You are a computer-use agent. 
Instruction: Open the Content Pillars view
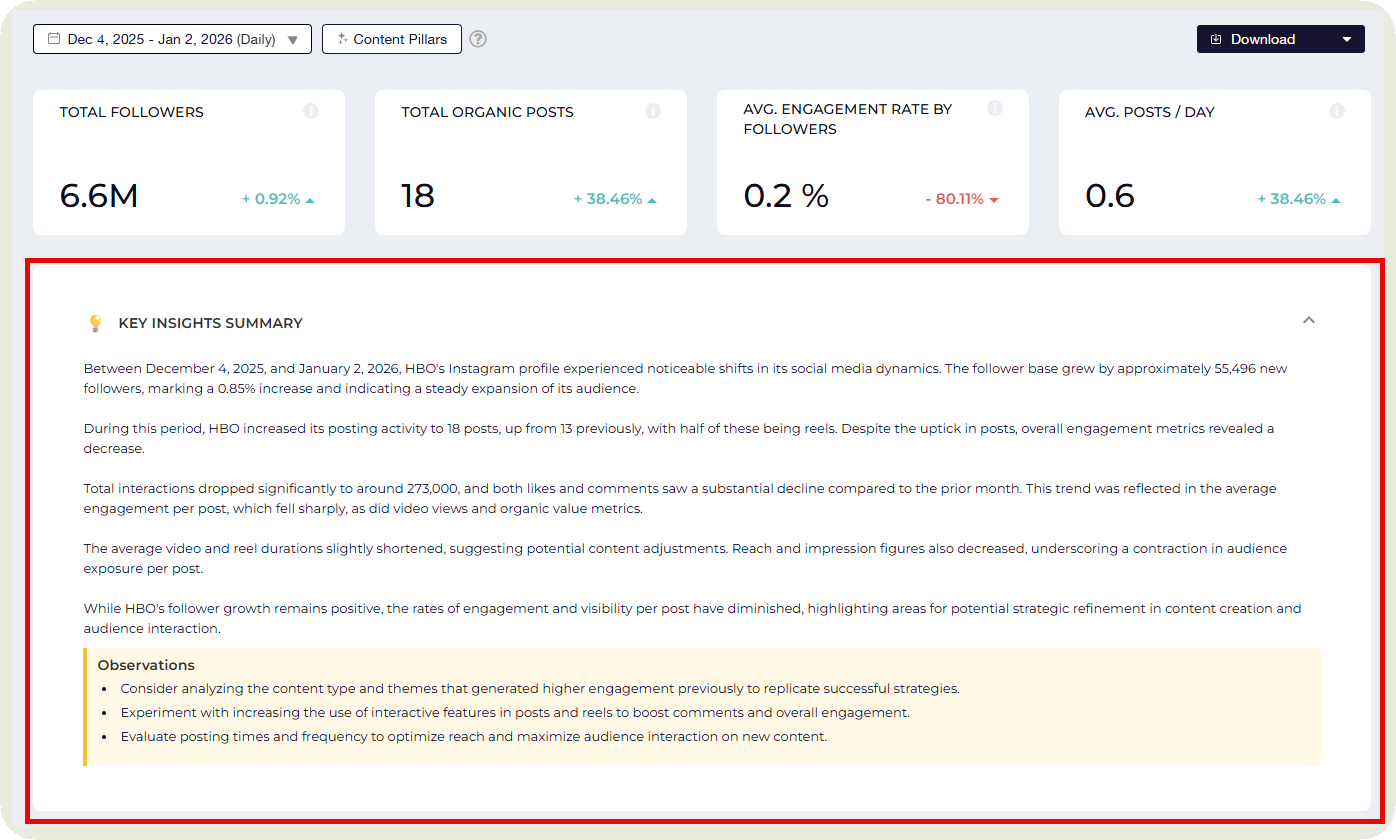pyautogui.click(x=391, y=38)
